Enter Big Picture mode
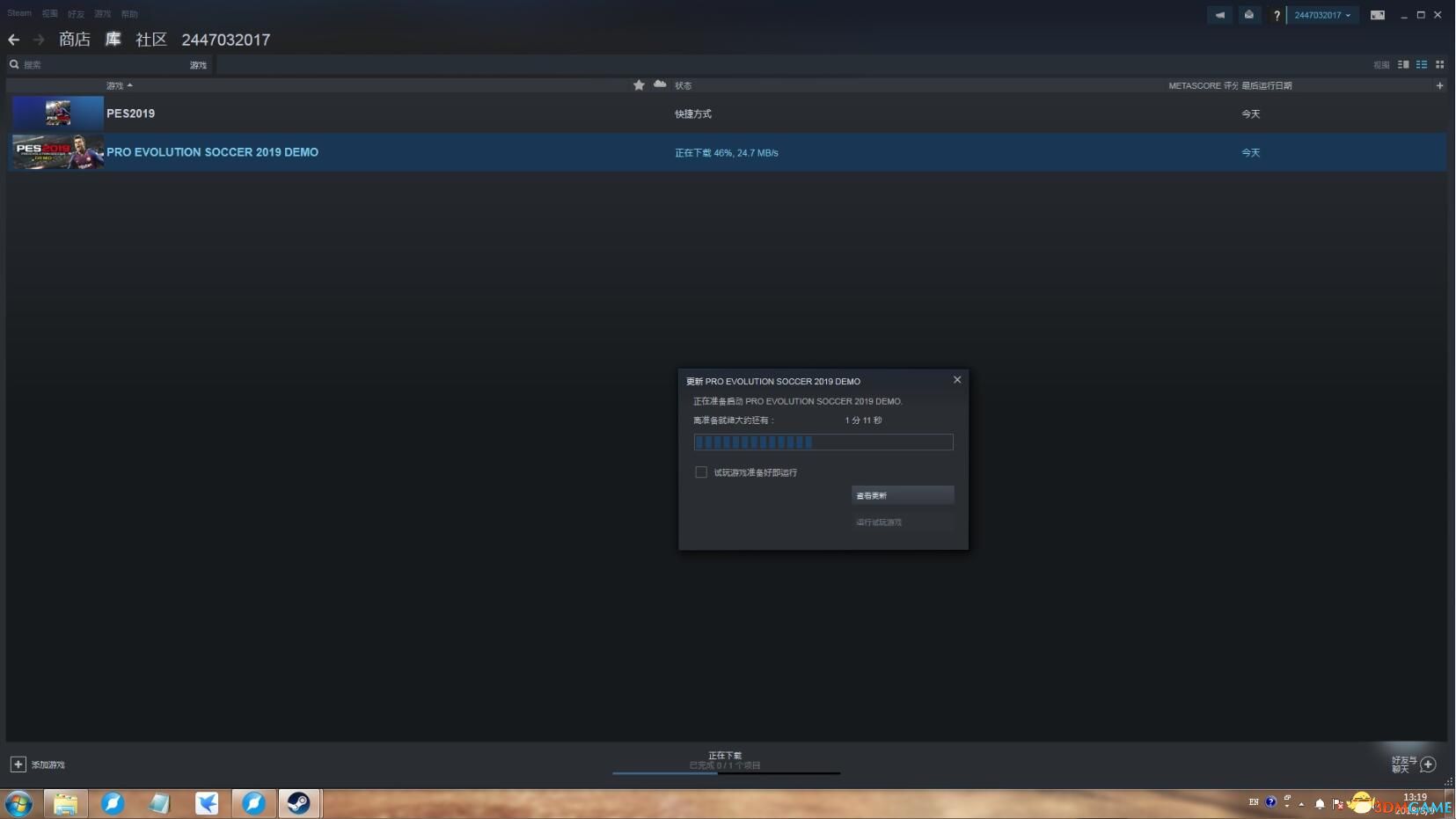 [x=1378, y=15]
